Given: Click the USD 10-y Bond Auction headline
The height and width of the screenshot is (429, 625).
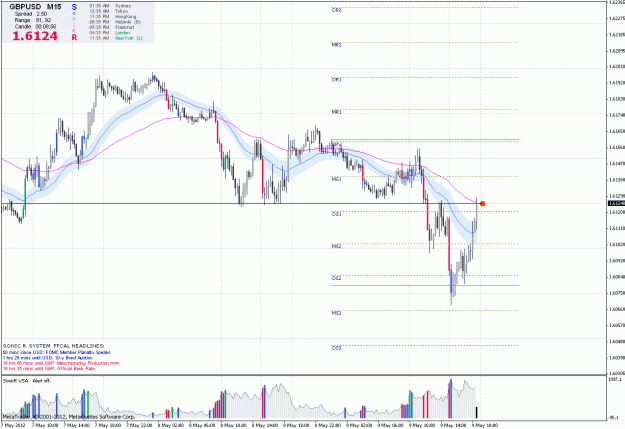Looking at the screenshot, I should (x=47, y=358).
